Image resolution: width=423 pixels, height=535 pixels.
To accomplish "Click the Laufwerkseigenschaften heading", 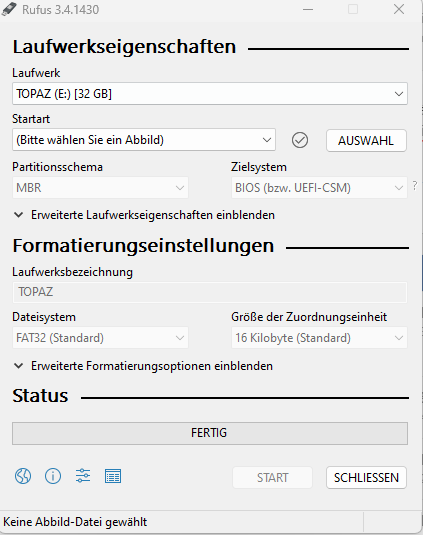I will 124,47.
